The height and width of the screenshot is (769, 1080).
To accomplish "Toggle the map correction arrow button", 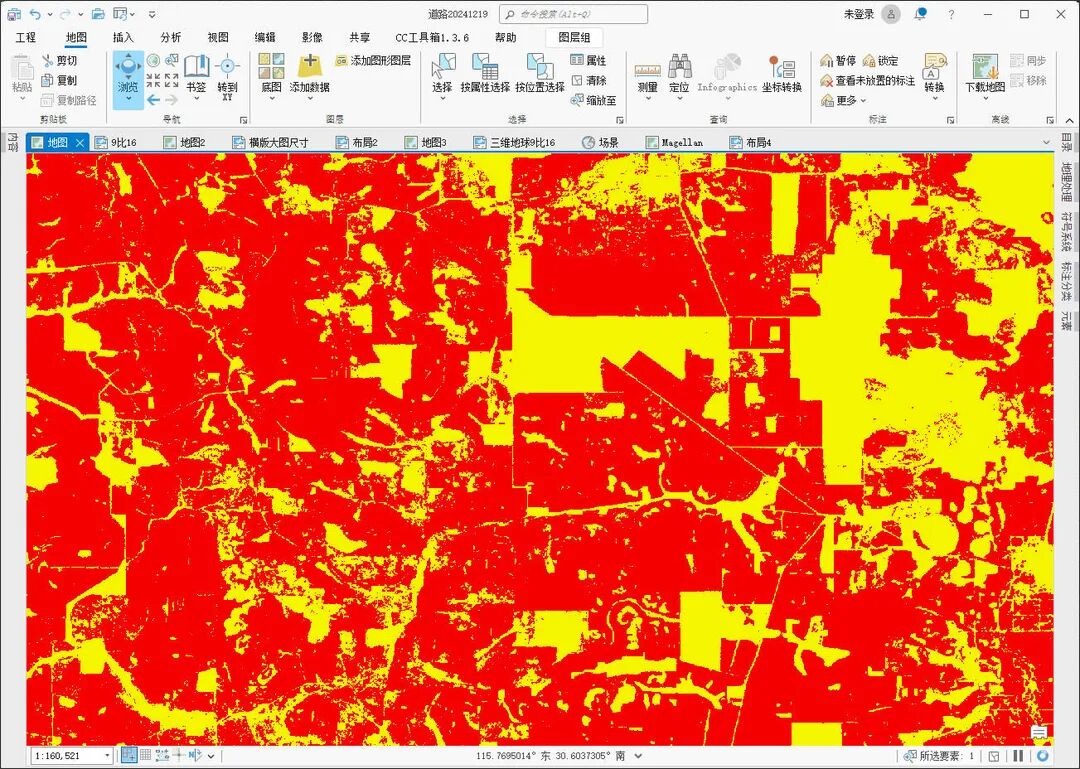I will [x=195, y=755].
